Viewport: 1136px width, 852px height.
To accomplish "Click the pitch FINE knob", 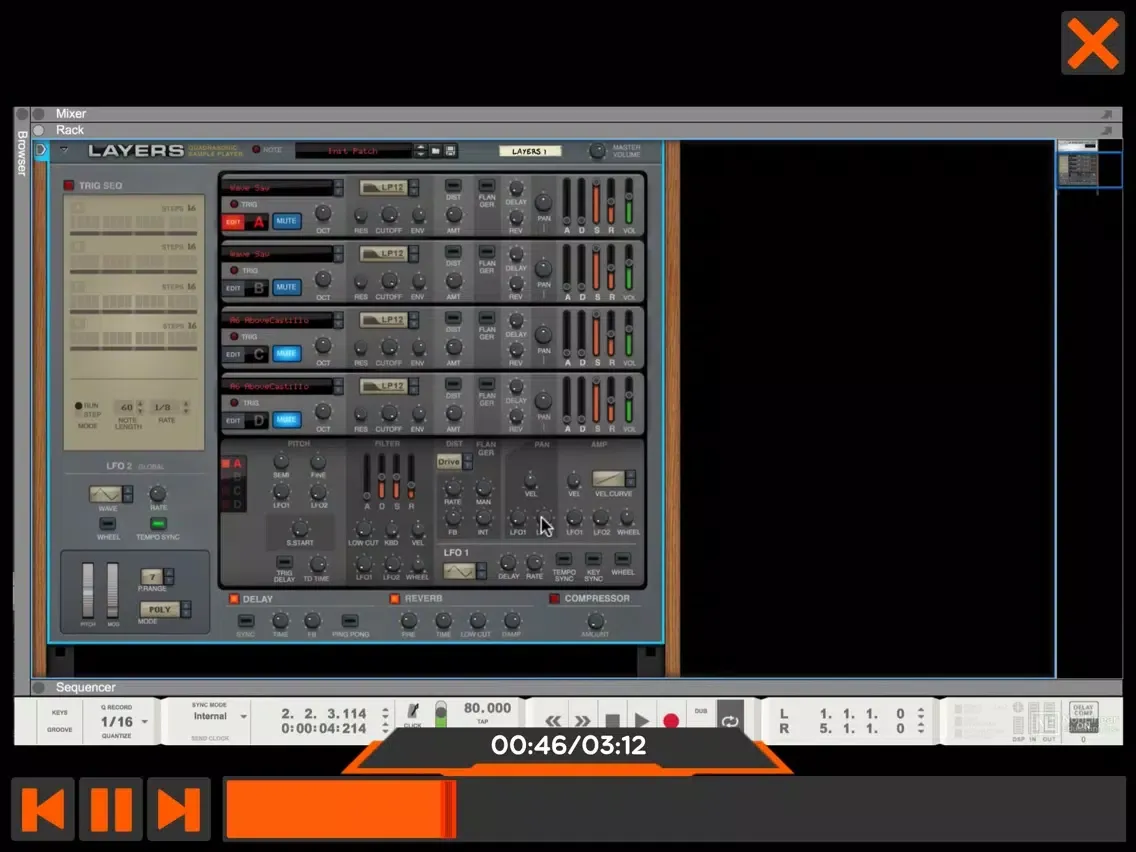I will pyautogui.click(x=318, y=461).
